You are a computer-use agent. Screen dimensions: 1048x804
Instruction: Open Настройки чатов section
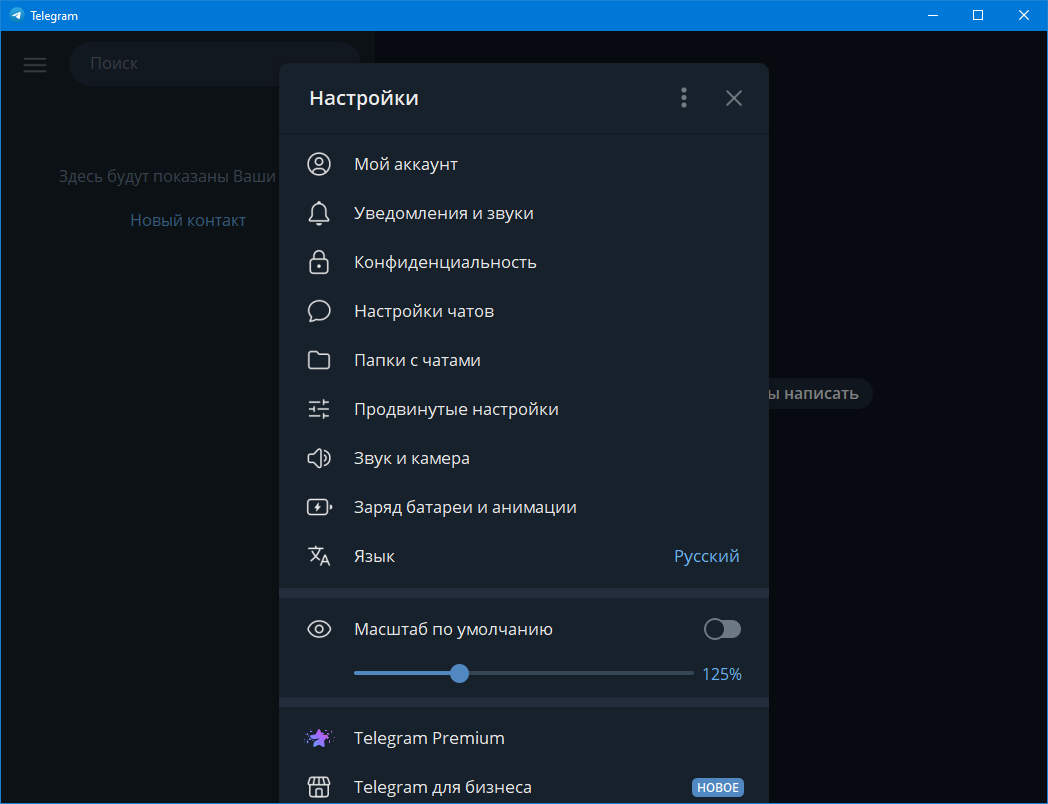tap(523, 311)
